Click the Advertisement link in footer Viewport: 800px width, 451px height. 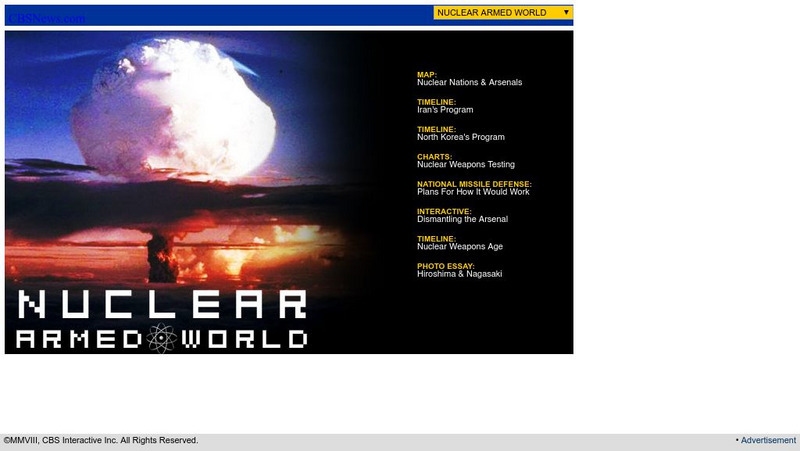pos(768,440)
